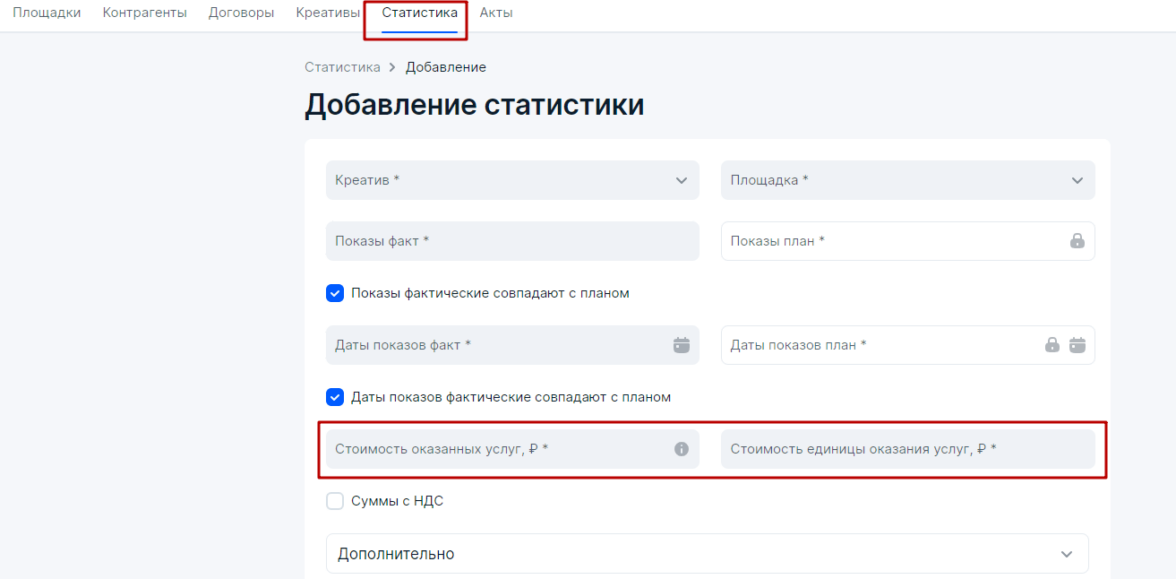Uncheck Показы фактические совпадают с планом
Screen dimensions: 1176x579
coord(334,293)
